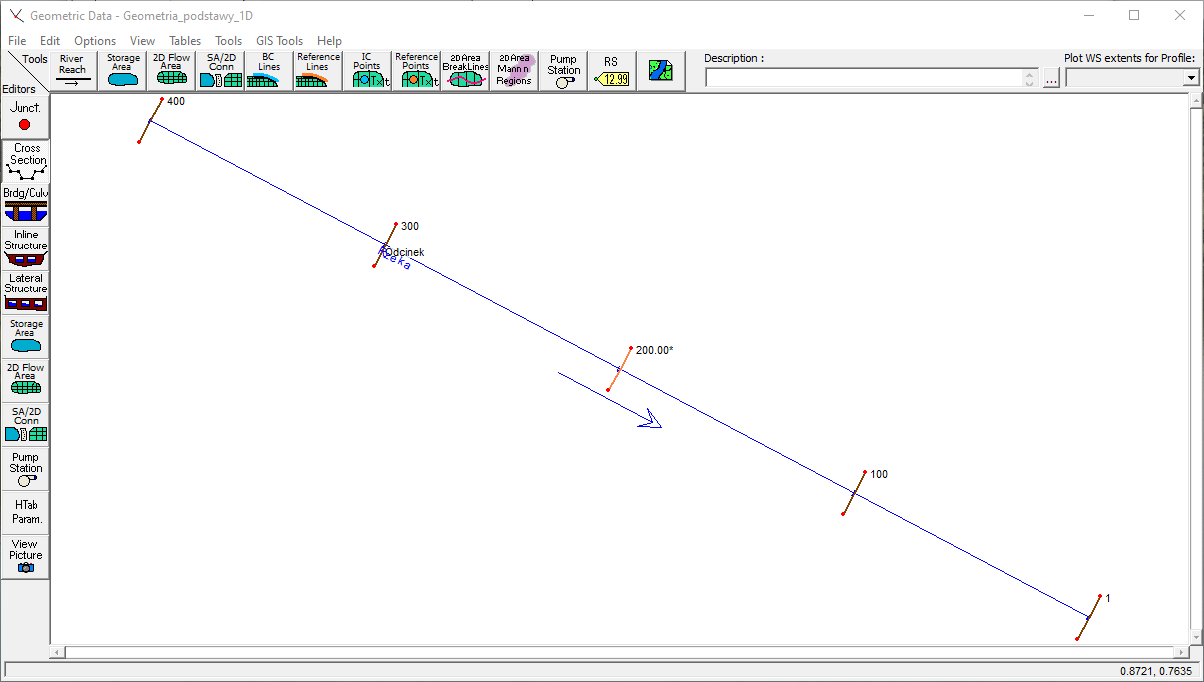Open the GIS Tools menu
Viewport: 1204px width, 682px height.
[x=279, y=41]
